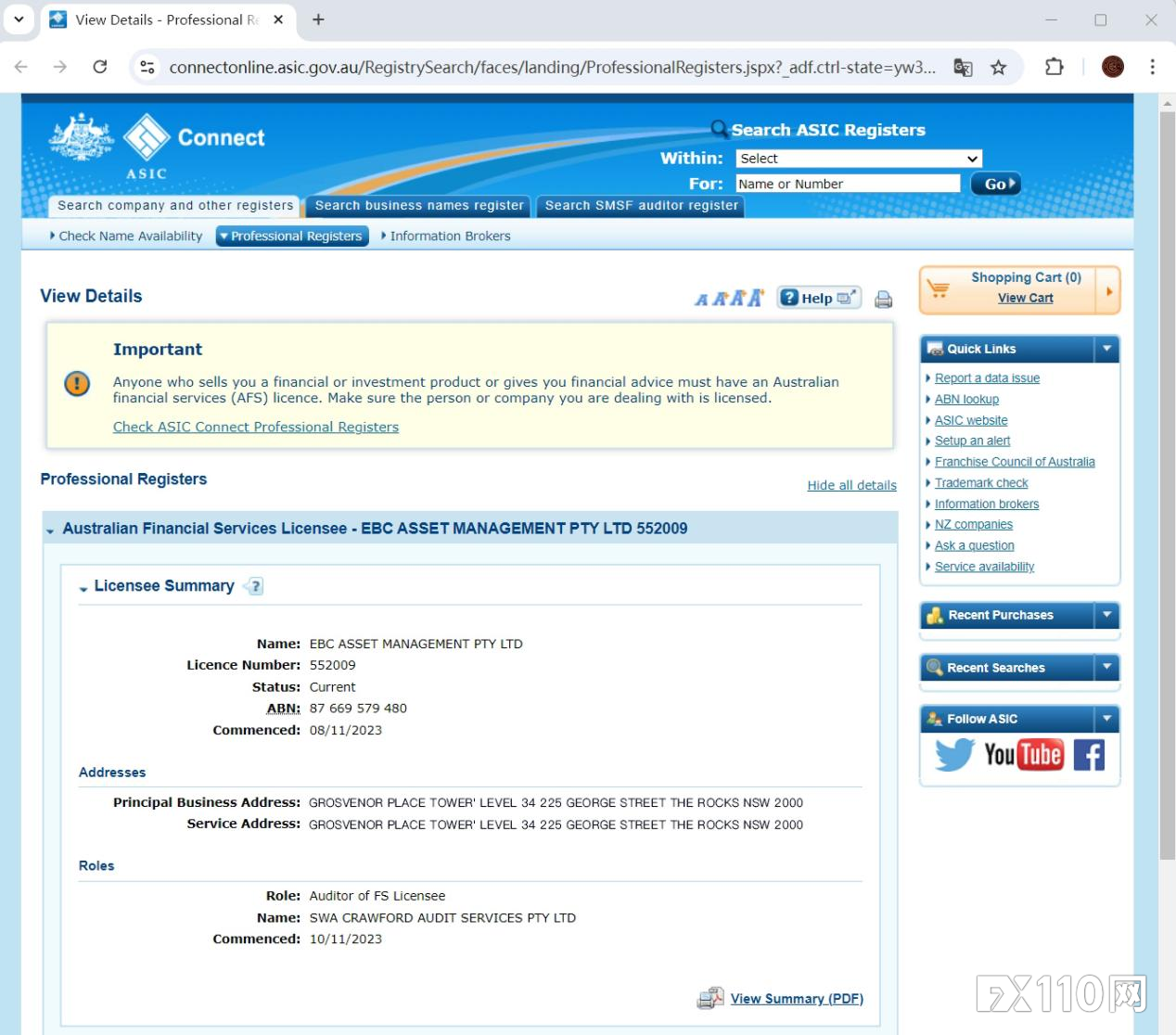
Task: Expand the Recent Purchases panel arrow
Action: [x=1106, y=615]
